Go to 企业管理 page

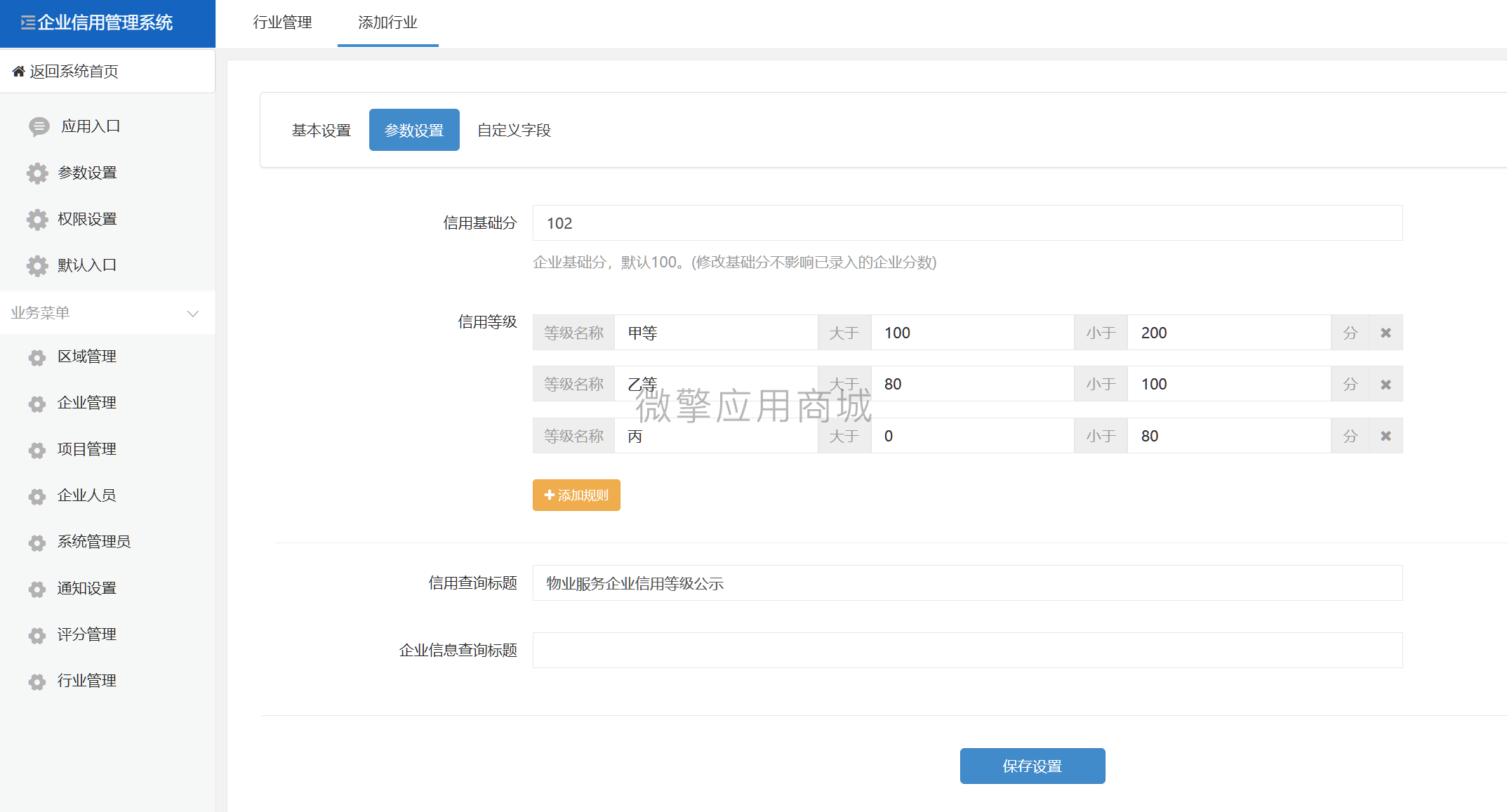click(87, 403)
